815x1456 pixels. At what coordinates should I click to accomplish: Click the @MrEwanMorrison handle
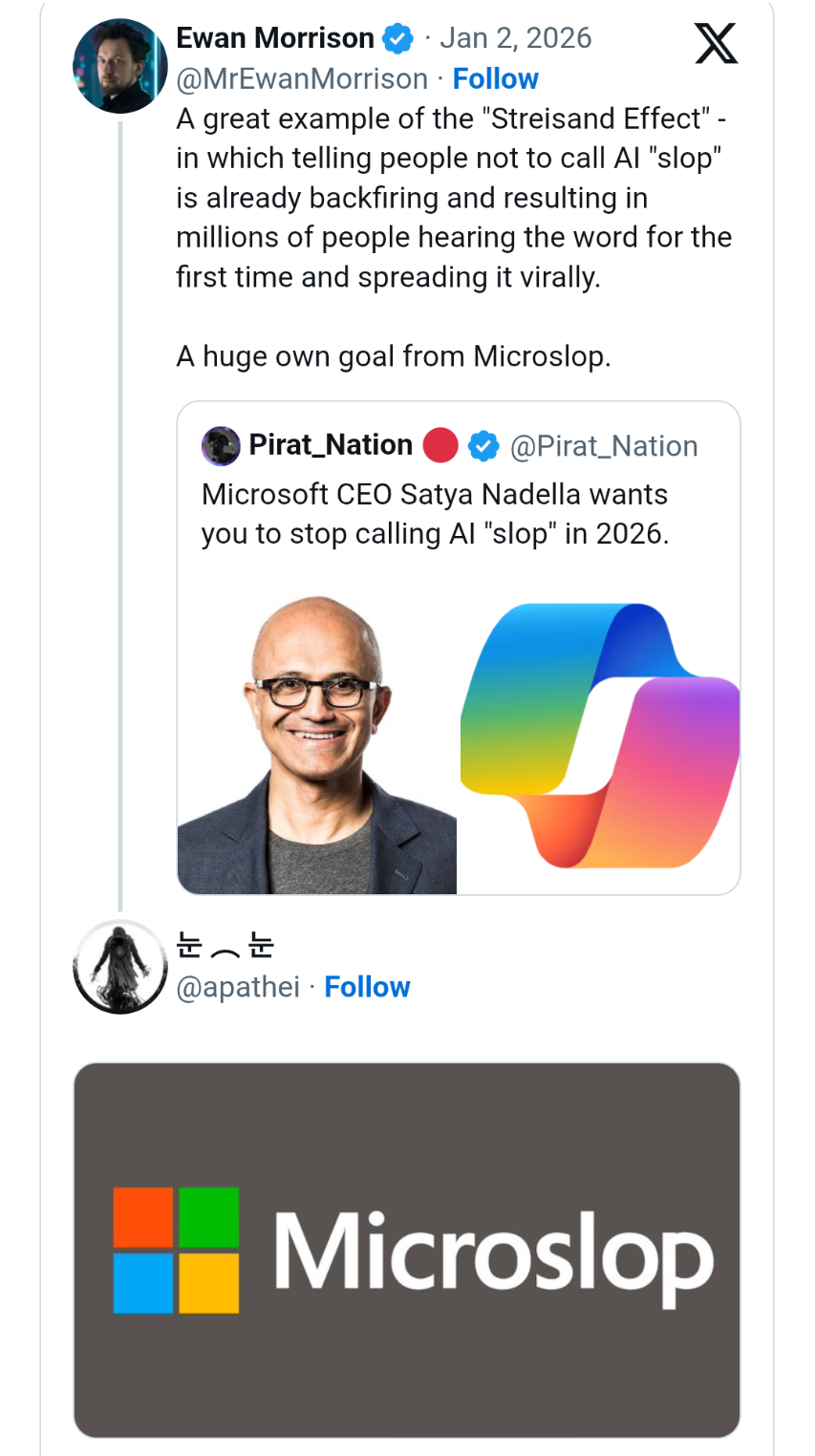302,78
